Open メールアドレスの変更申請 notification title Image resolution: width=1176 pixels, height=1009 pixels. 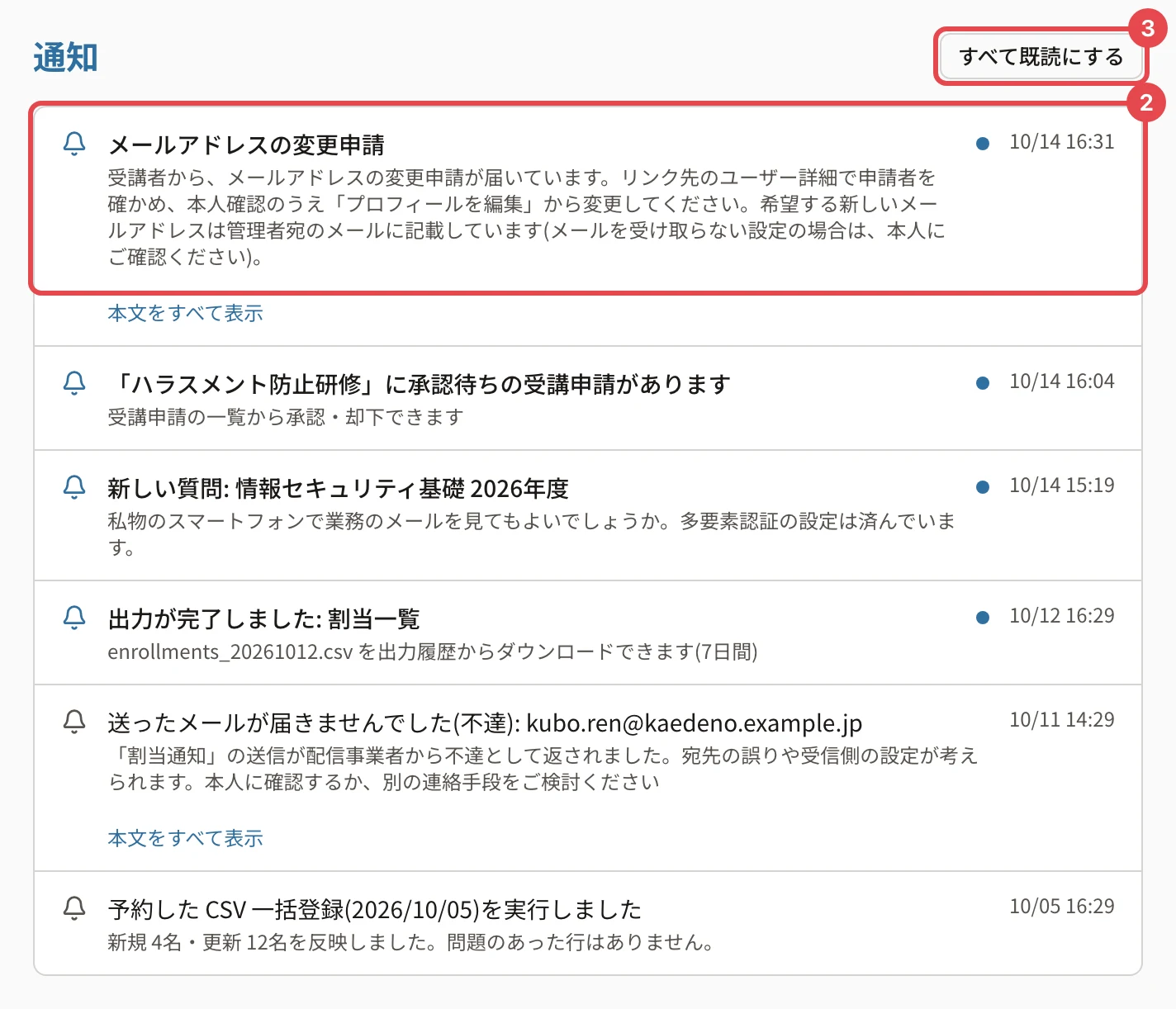coord(246,144)
